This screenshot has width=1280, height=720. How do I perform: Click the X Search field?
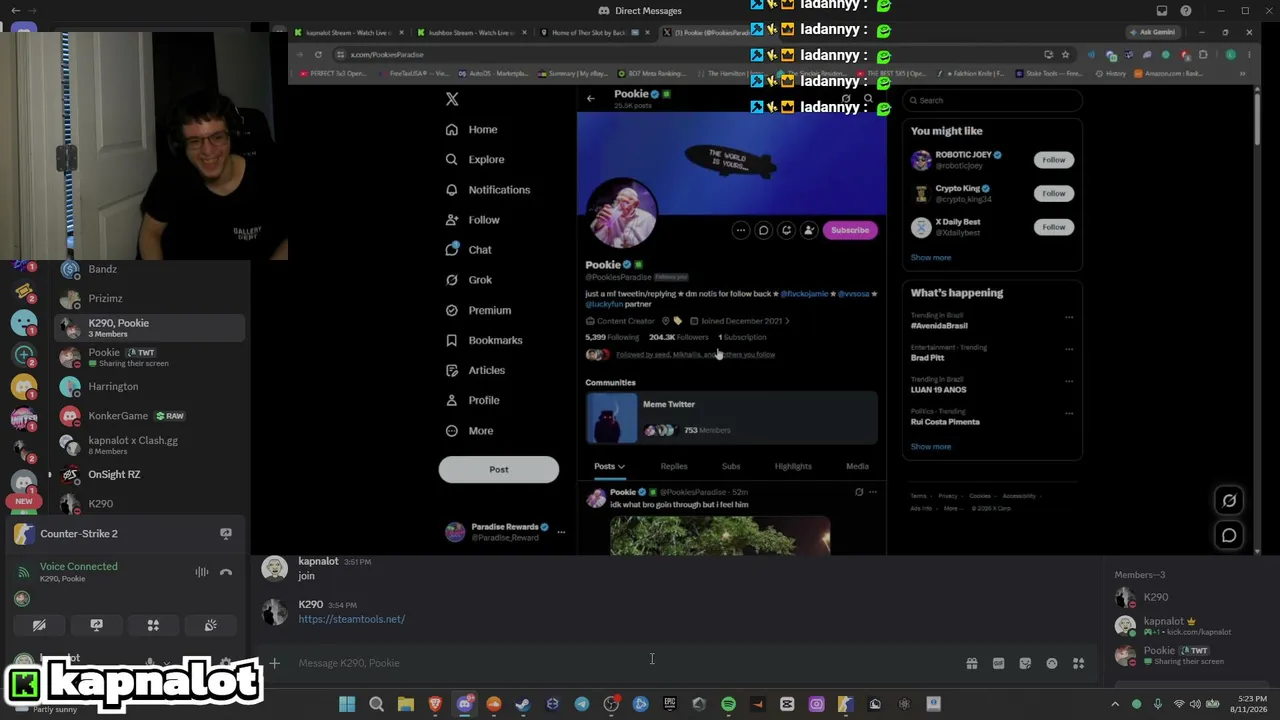(992, 100)
